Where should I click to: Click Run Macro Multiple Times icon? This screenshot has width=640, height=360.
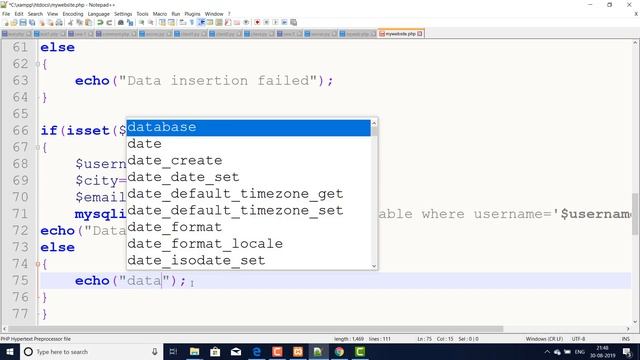point(284,22)
